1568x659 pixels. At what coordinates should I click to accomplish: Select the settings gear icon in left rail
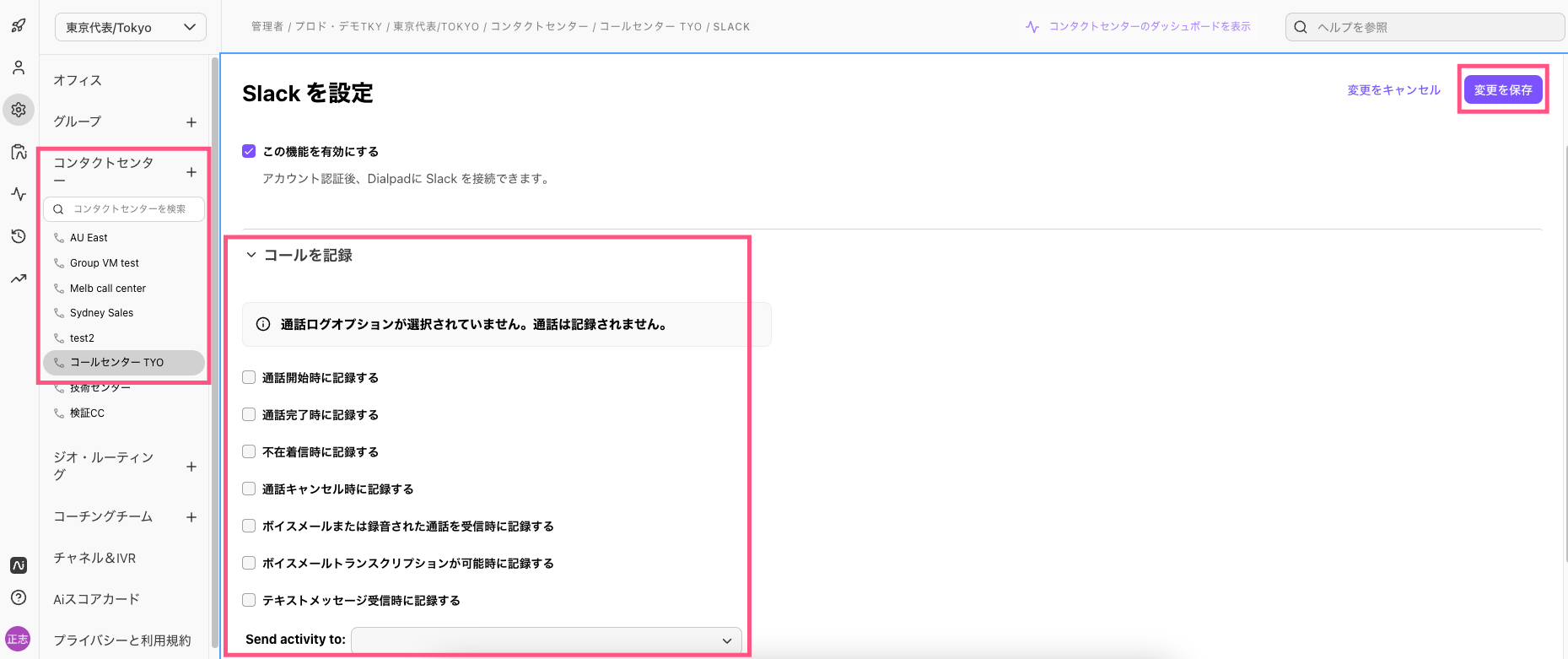point(19,110)
